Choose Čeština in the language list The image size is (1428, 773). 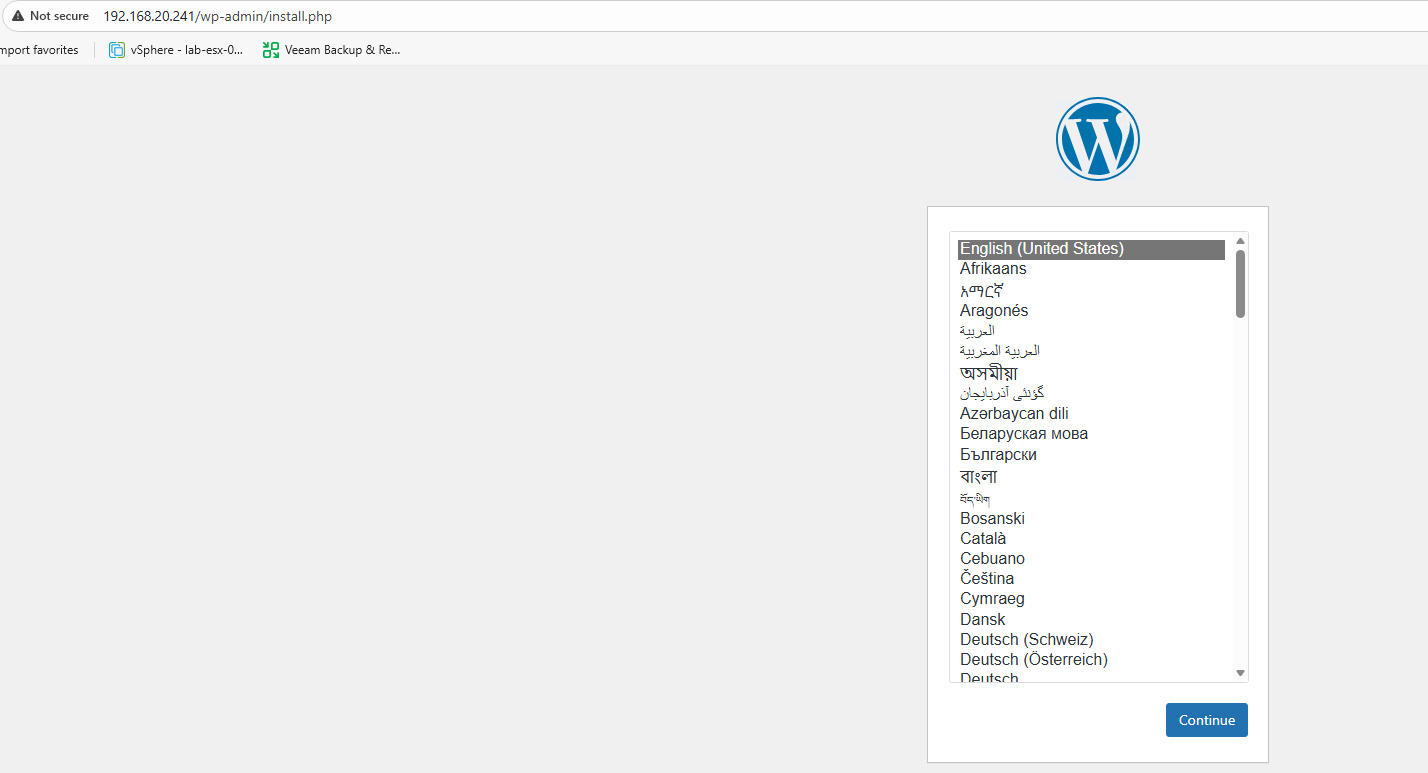(x=986, y=579)
